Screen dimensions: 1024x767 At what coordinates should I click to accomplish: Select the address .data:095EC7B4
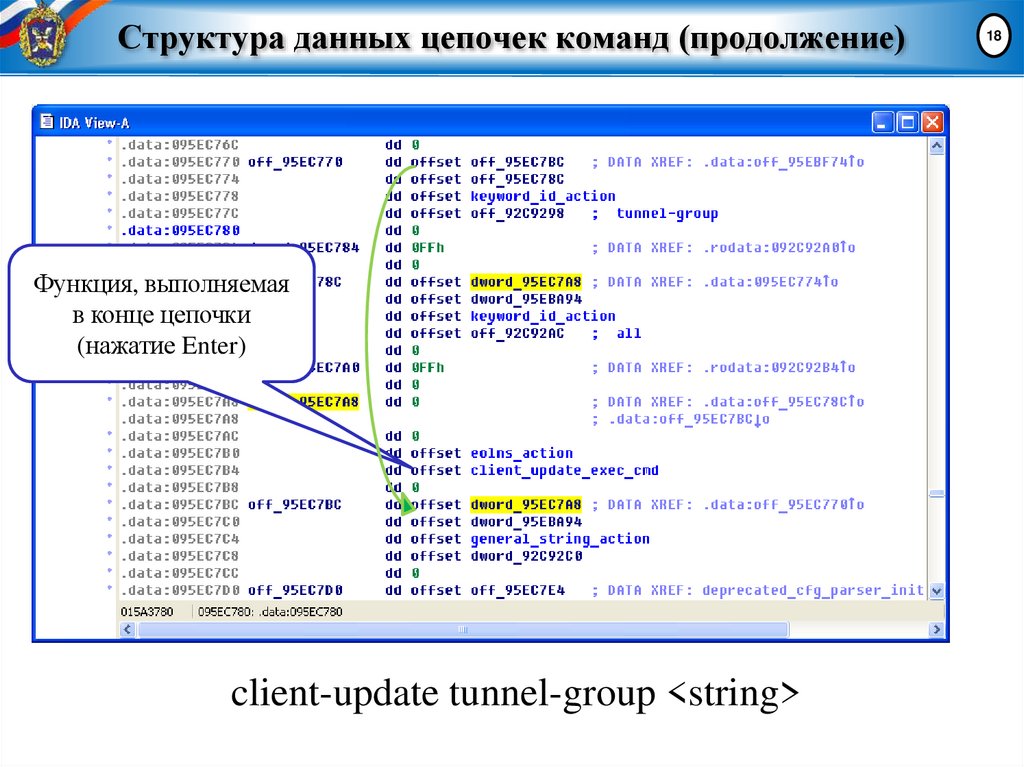pos(180,470)
